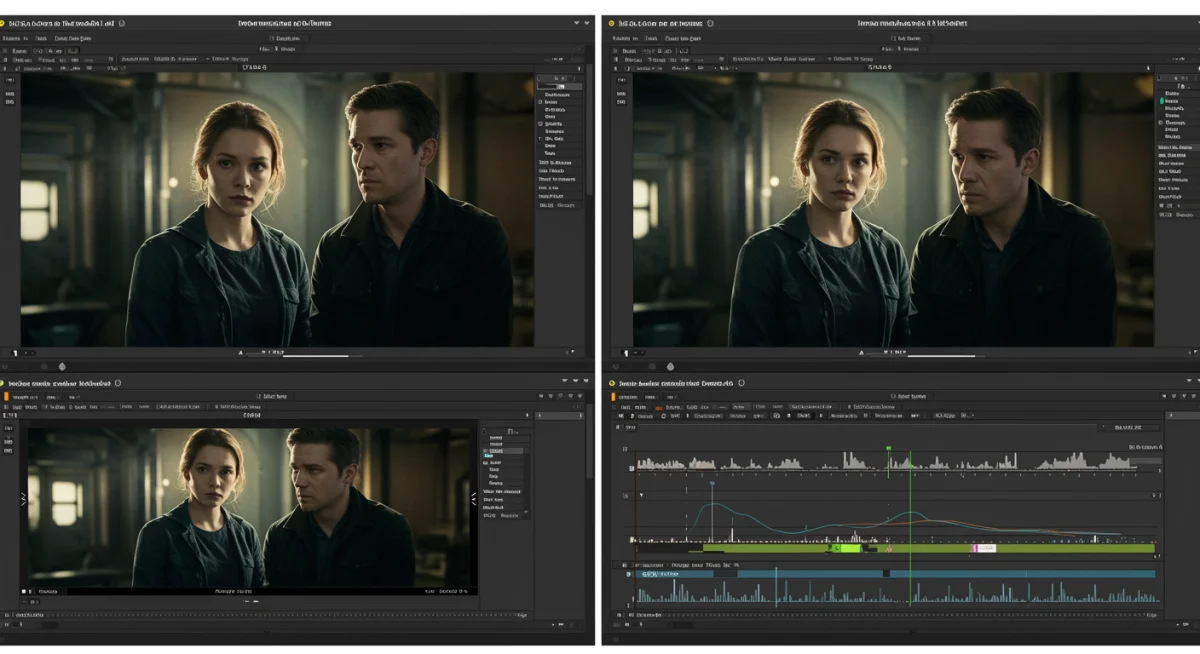The width and height of the screenshot is (1200, 654).
Task: Click the help icon next to the timeline panel title
Action: pyautogui.click(x=739, y=385)
